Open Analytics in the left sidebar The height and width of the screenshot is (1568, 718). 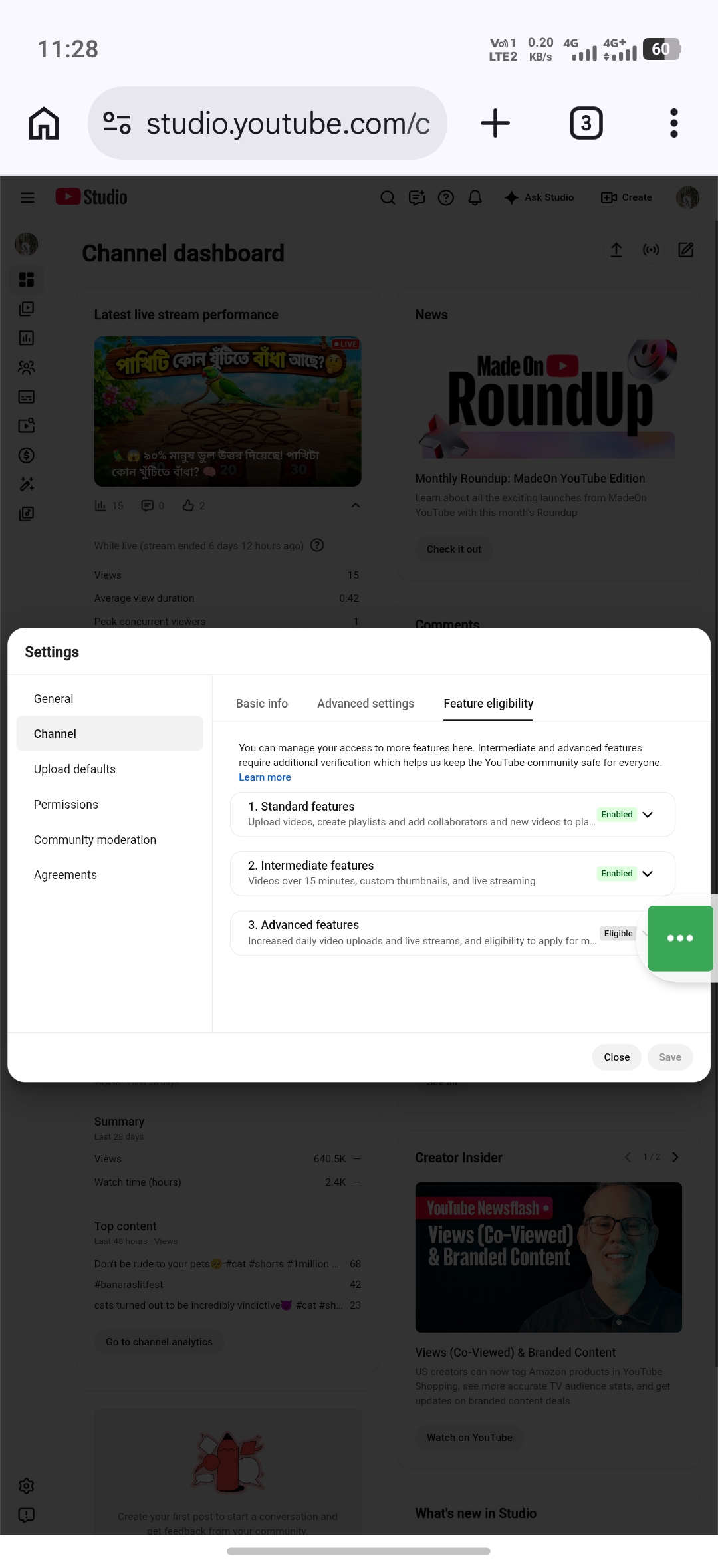tap(27, 338)
